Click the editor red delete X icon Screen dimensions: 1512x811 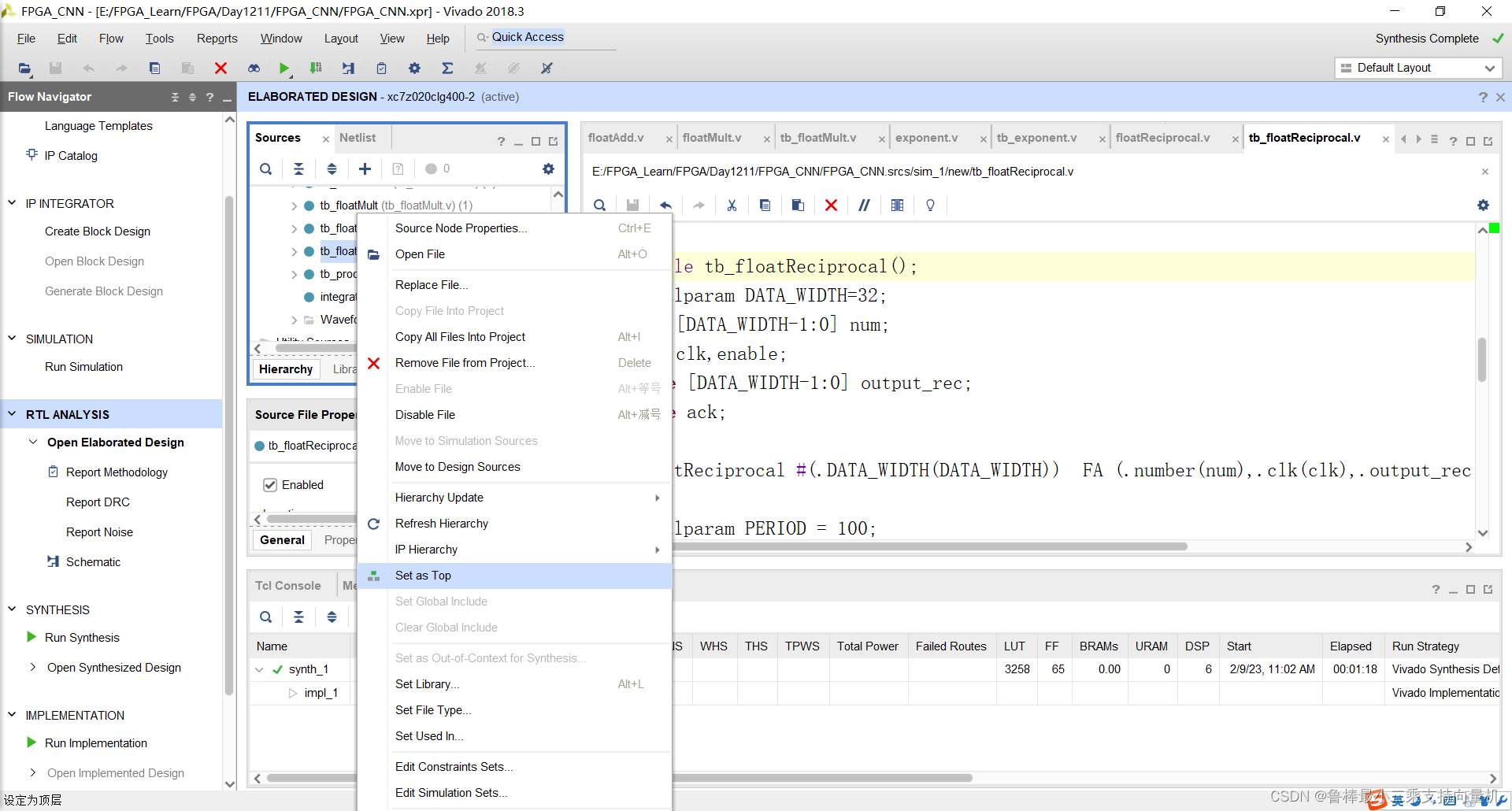pyautogui.click(x=831, y=205)
